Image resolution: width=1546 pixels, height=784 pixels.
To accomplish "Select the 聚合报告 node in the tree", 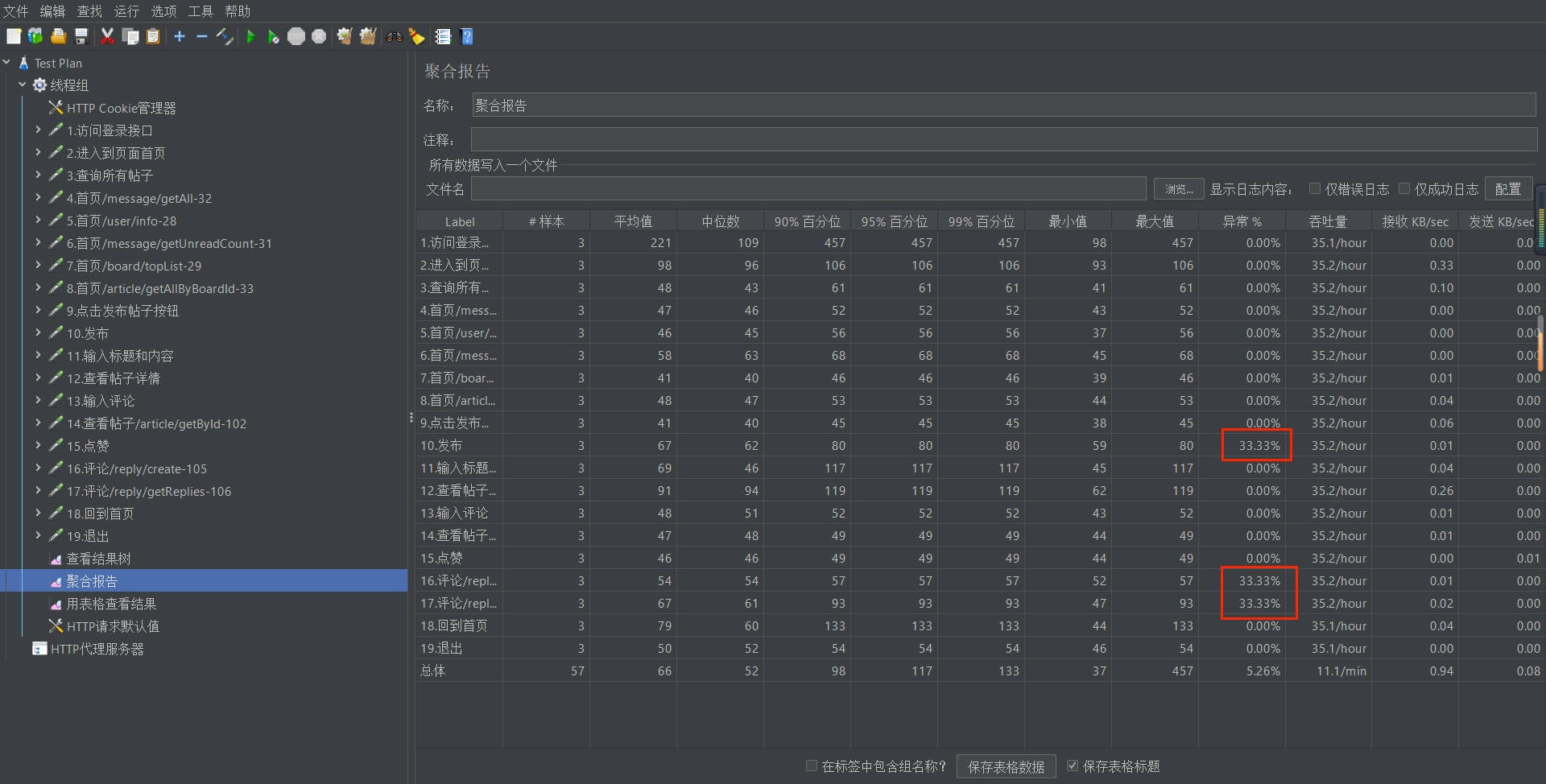I will (92, 581).
